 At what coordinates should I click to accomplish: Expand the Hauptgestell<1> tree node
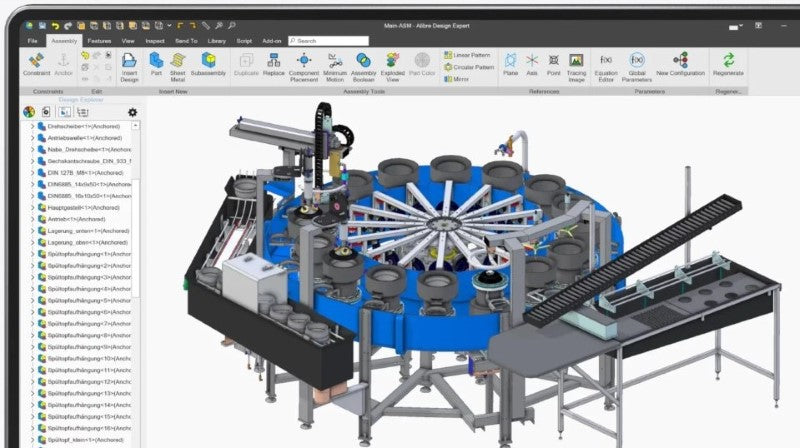point(31,206)
